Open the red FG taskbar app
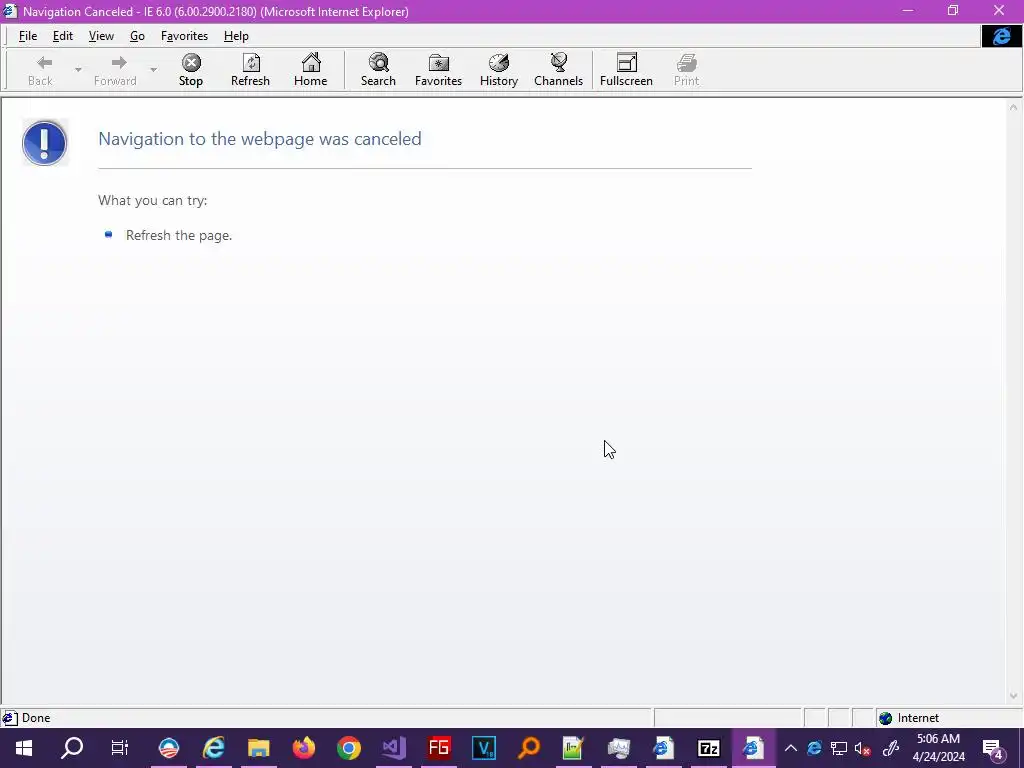 point(439,748)
